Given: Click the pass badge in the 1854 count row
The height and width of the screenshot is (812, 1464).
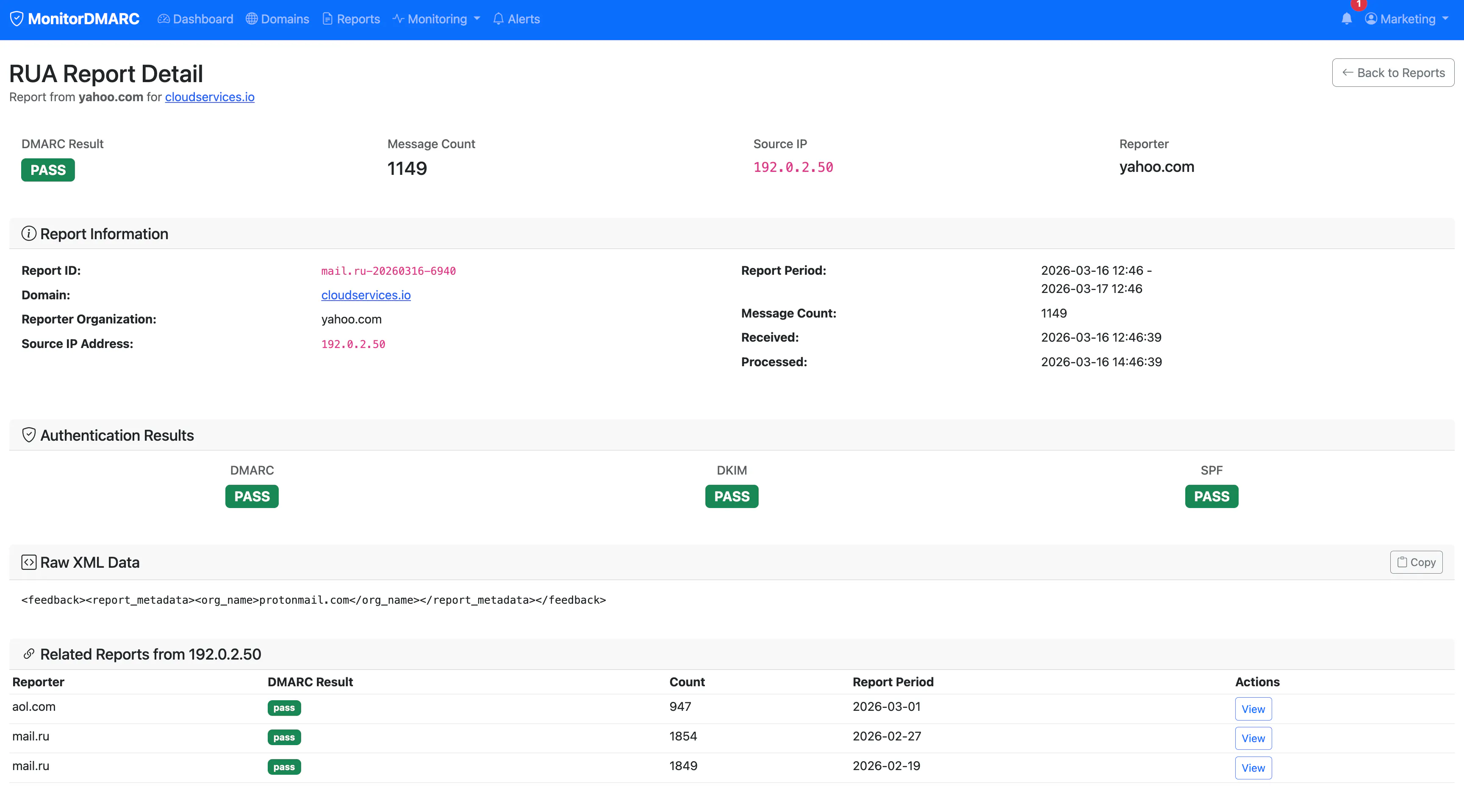Looking at the screenshot, I should 284,737.
